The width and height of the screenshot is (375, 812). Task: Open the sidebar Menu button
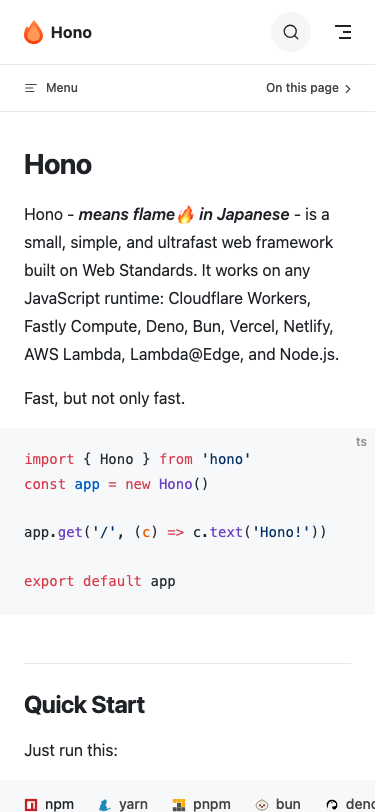tap(51, 88)
